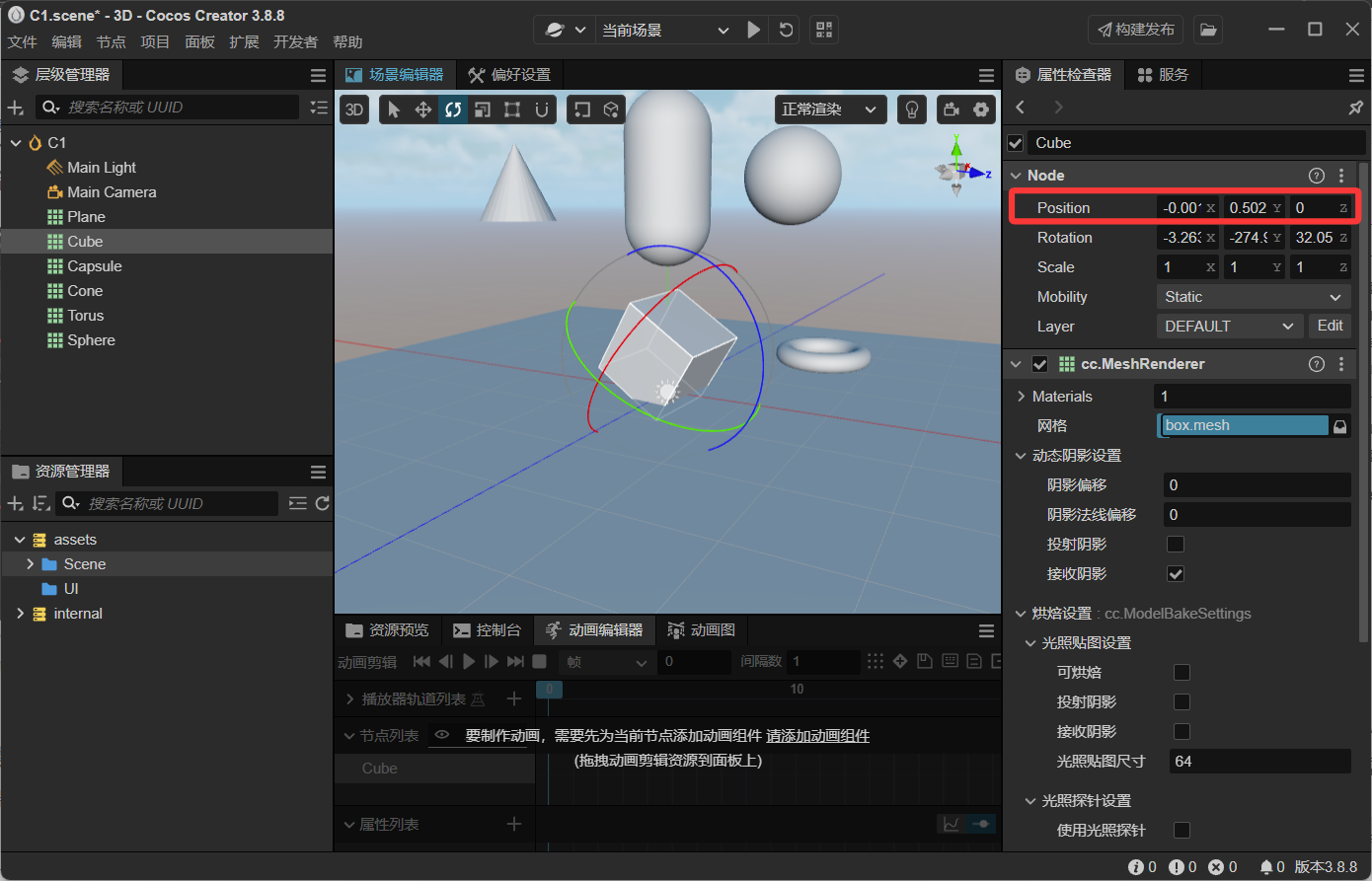Open Mobility Static dropdown
1372x881 pixels.
coord(1254,297)
